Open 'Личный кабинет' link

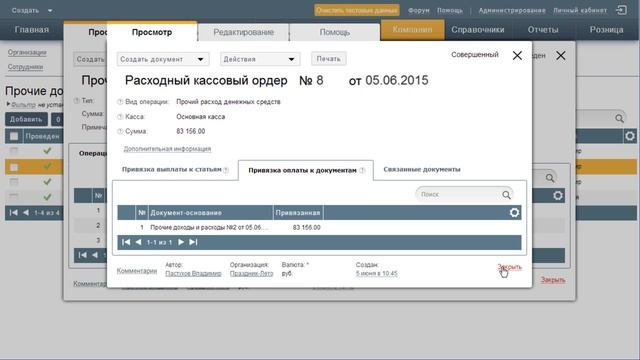[580, 10]
